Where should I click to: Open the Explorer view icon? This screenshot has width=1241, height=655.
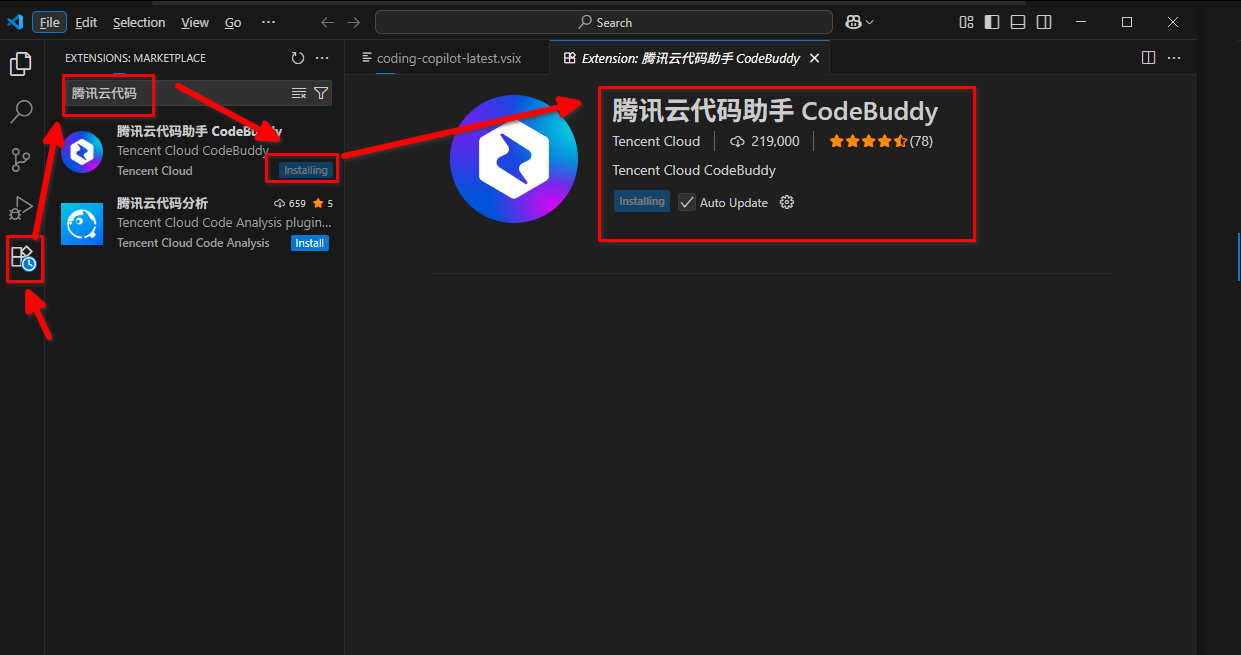click(21, 64)
